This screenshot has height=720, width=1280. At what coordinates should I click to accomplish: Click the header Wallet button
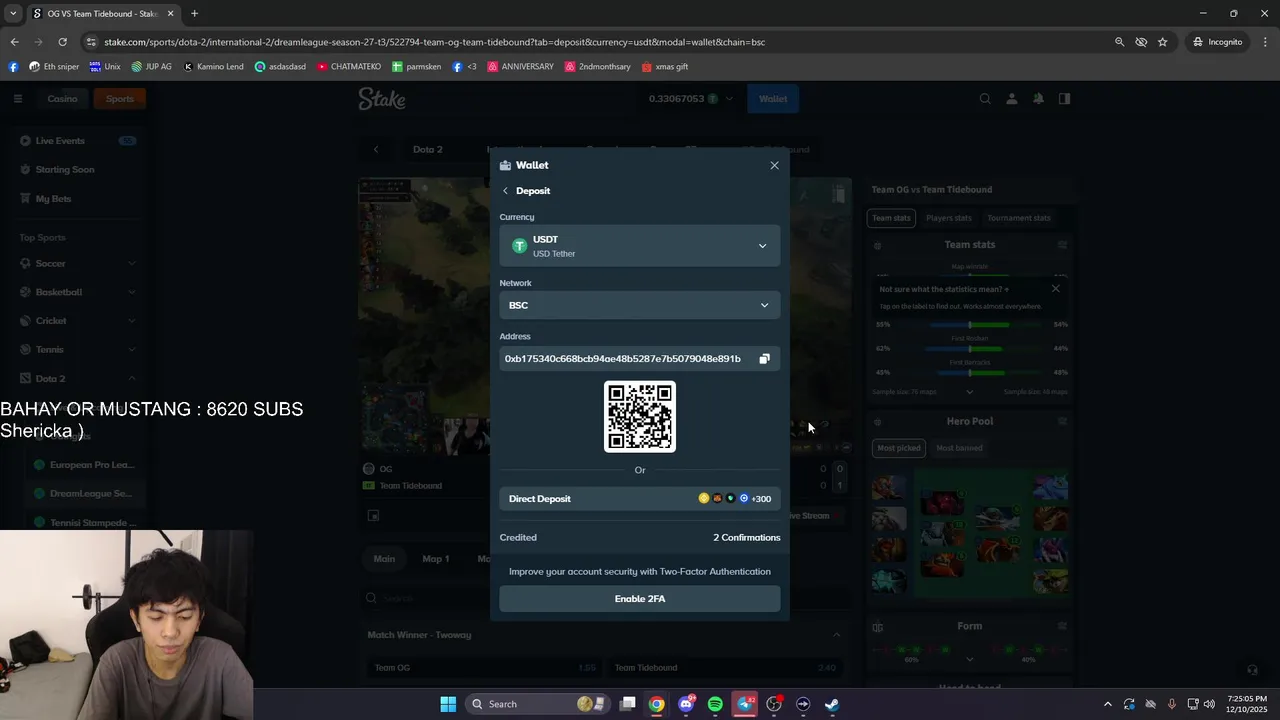click(773, 99)
